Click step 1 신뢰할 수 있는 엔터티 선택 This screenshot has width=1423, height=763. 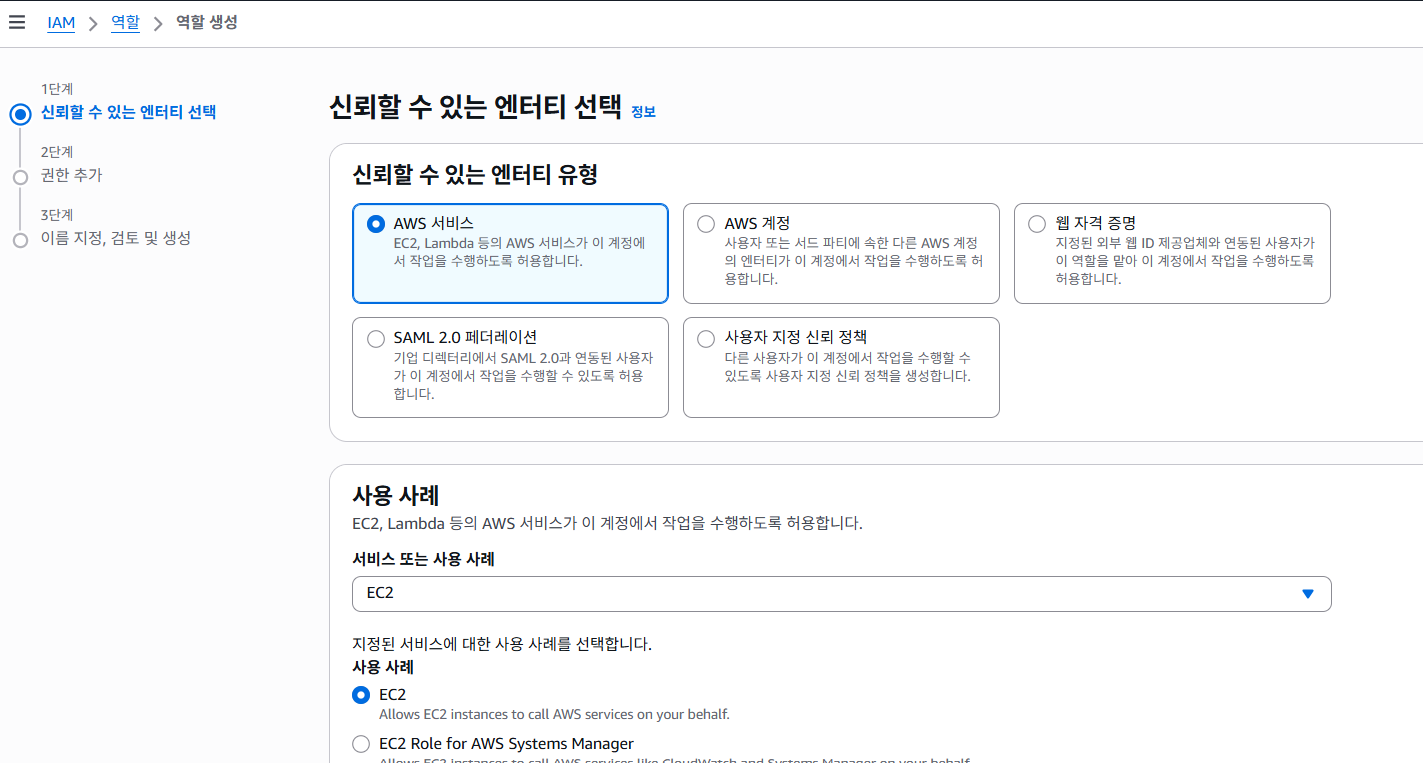click(128, 112)
